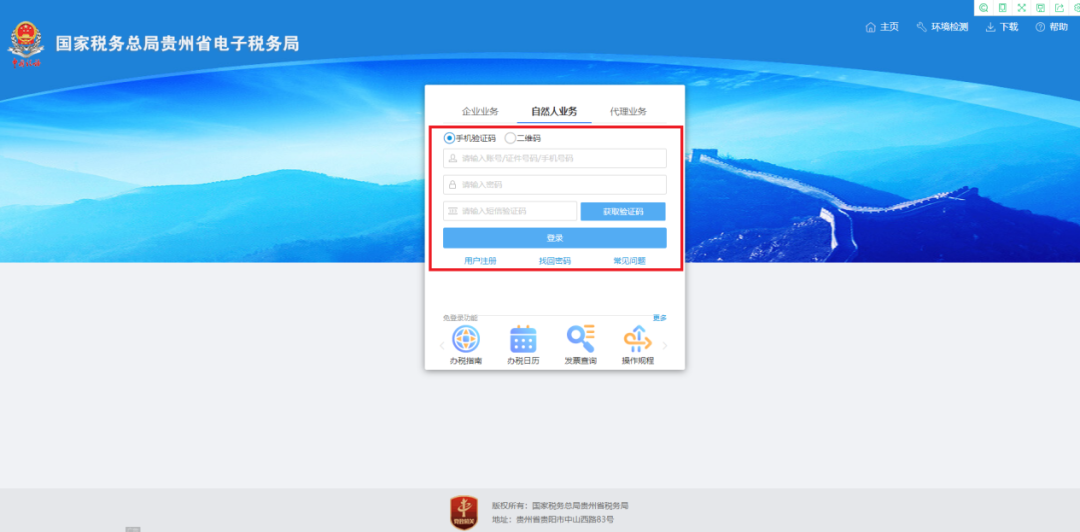The height and width of the screenshot is (532, 1080).
Task: Open the 发票查询 invoice query icon
Action: (x=581, y=338)
